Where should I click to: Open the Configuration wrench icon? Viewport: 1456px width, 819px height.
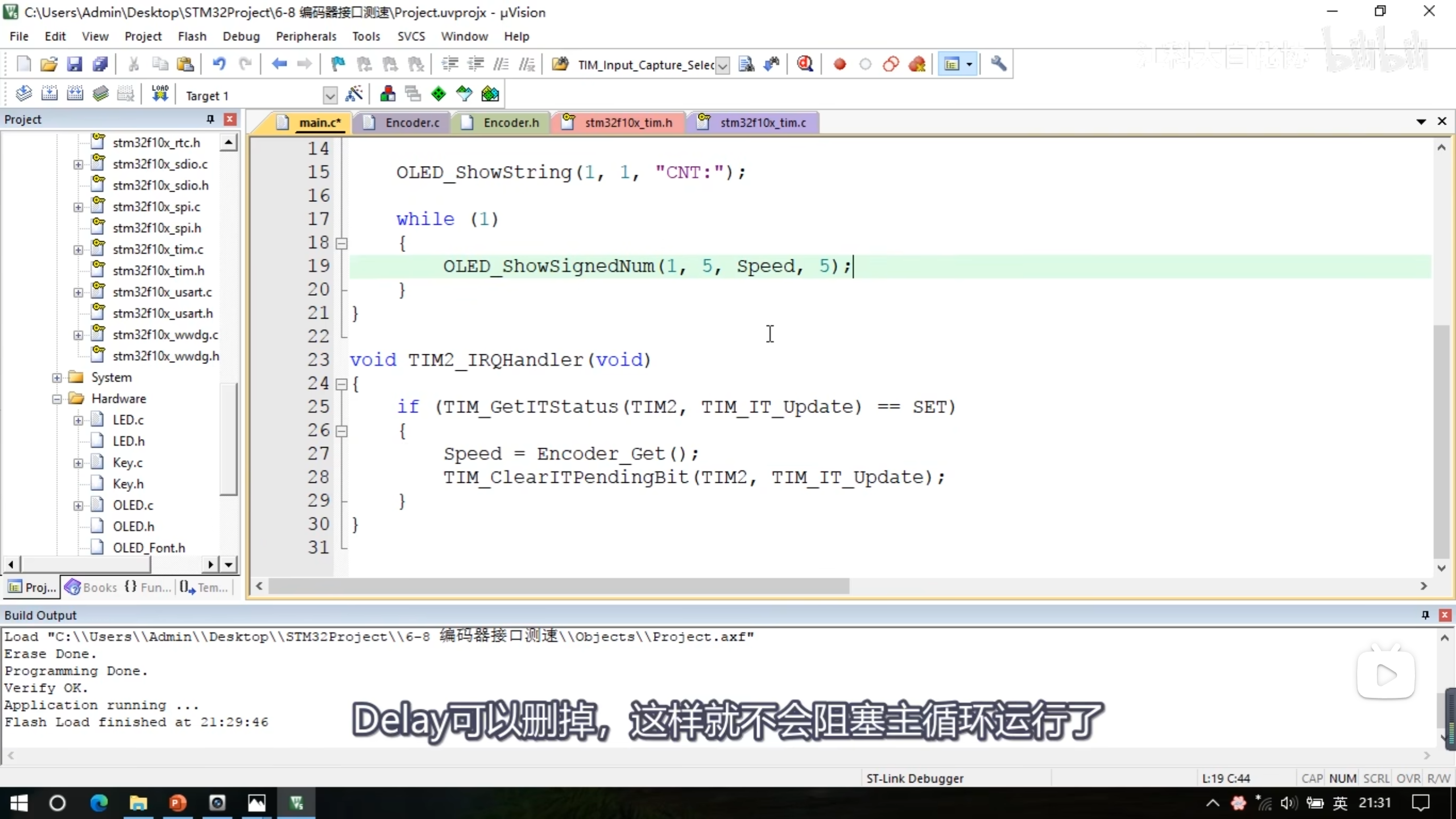(x=998, y=64)
